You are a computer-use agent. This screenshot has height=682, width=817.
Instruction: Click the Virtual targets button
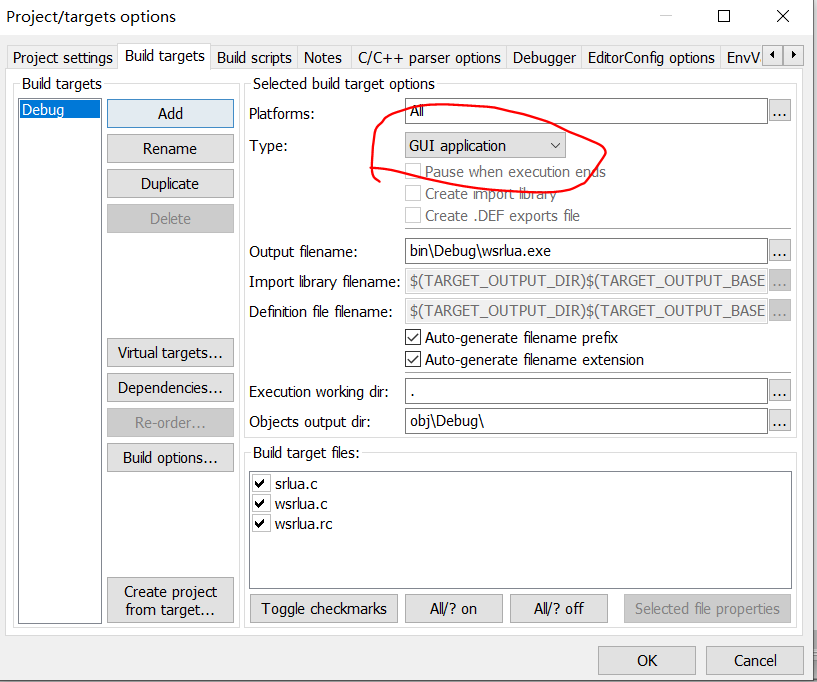click(x=170, y=353)
